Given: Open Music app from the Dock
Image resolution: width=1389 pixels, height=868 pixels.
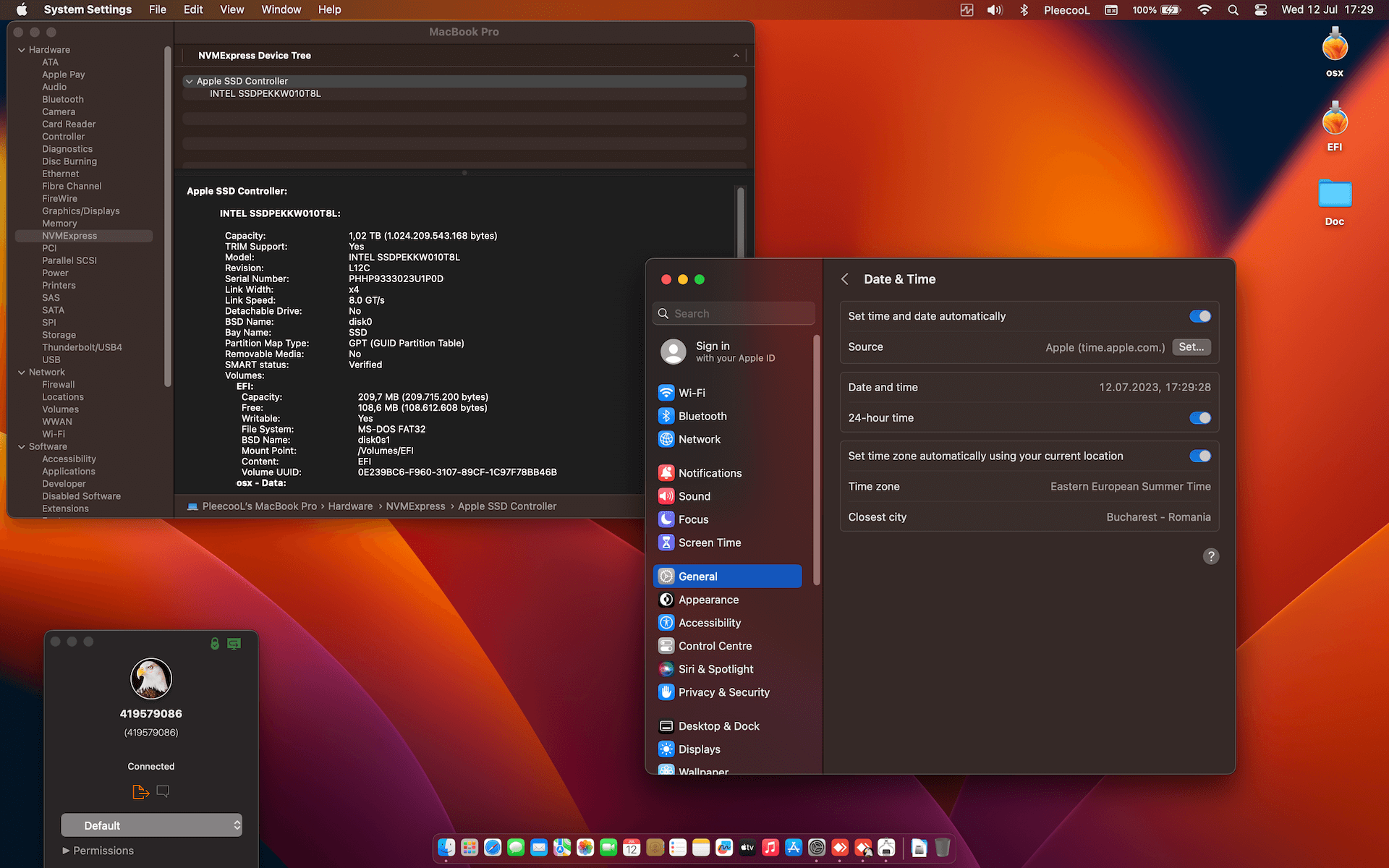Looking at the screenshot, I should click(770, 847).
